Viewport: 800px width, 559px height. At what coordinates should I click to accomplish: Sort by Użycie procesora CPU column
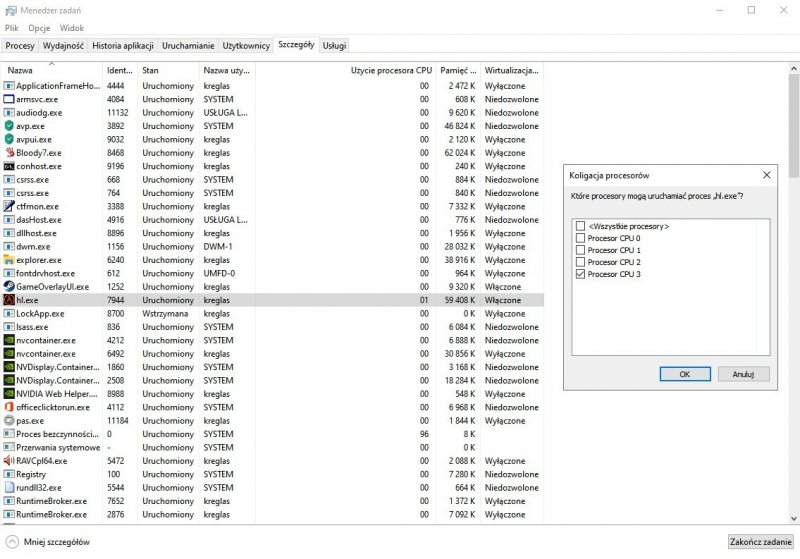[x=390, y=71]
